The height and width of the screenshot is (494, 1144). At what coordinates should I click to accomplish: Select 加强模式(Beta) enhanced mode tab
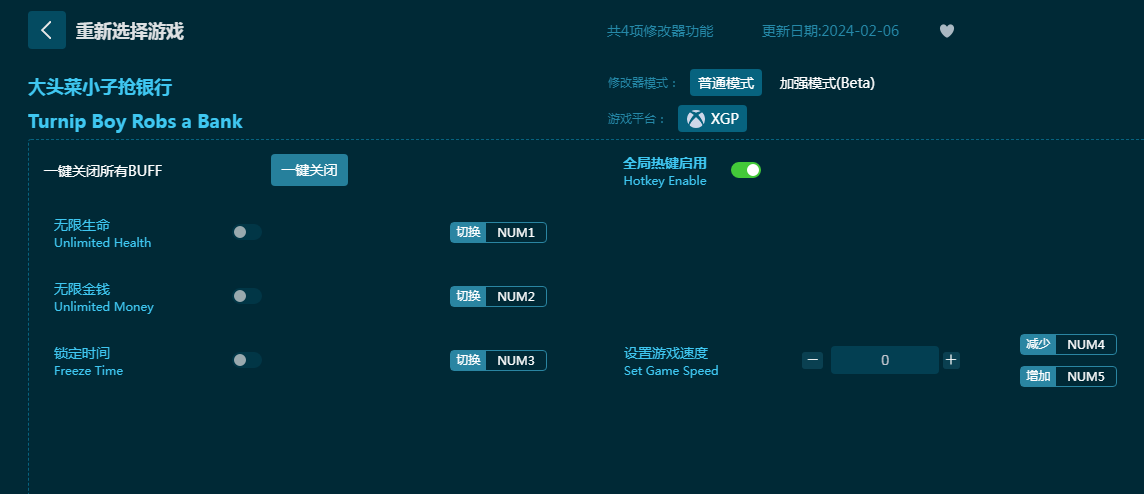pyautogui.click(x=827, y=83)
